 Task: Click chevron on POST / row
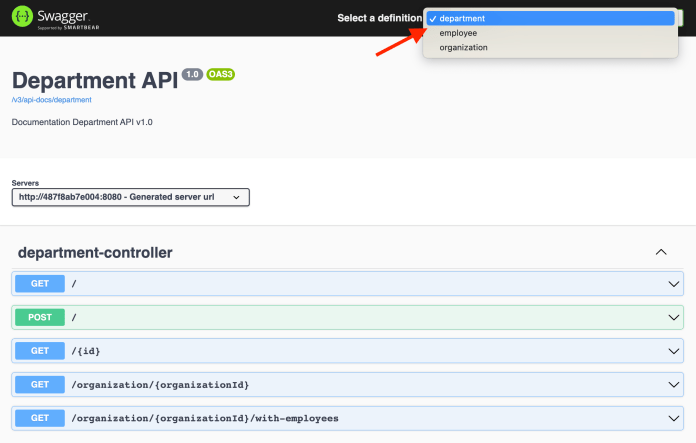tap(673, 318)
